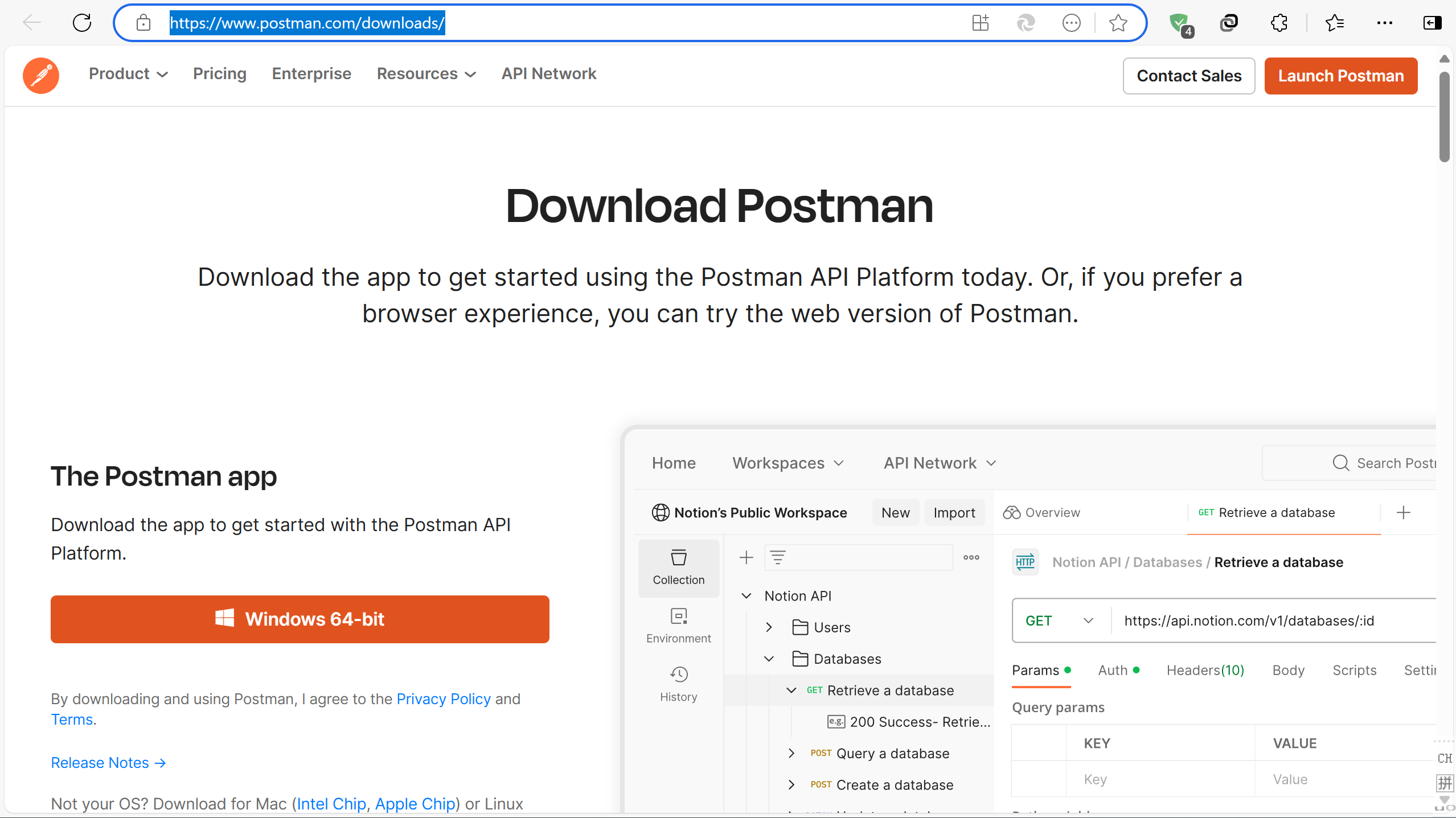1456x818 pixels.
Task: Click the browser back arrow
Action: point(32,23)
